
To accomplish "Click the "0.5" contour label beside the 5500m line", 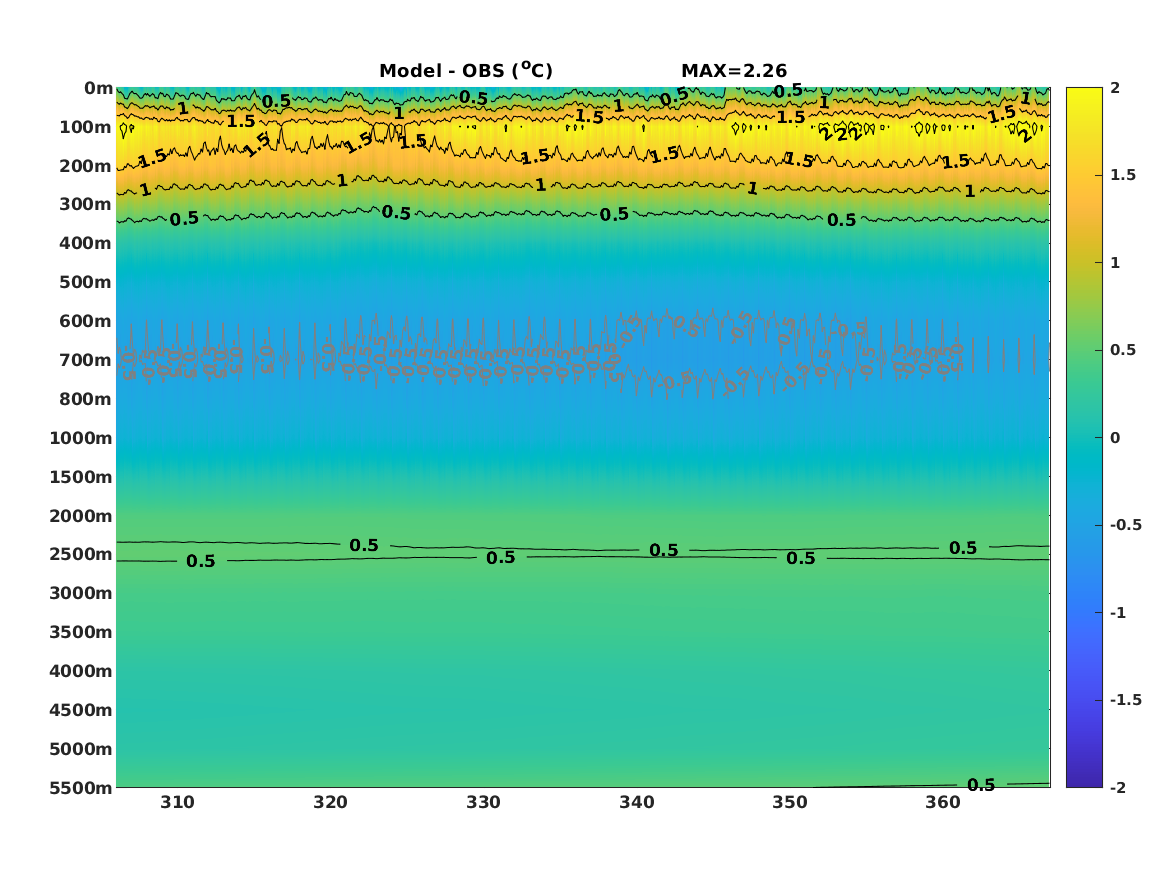I will [x=981, y=785].
